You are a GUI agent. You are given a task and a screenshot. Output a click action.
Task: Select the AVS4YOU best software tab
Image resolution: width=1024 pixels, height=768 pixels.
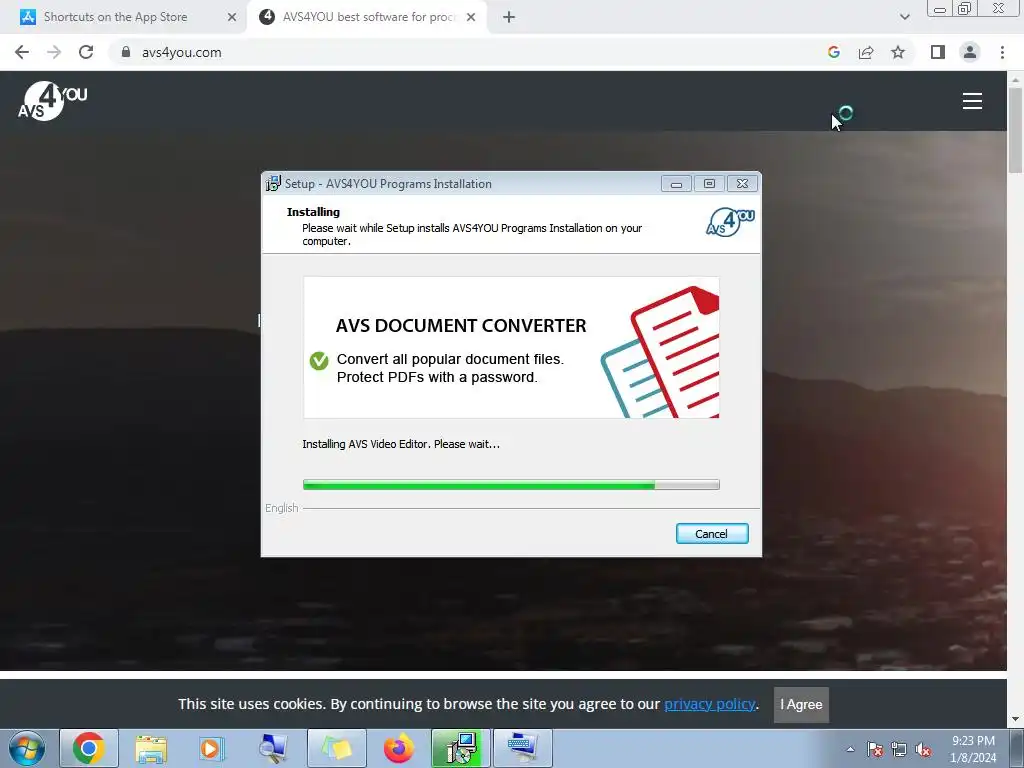(x=368, y=18)
